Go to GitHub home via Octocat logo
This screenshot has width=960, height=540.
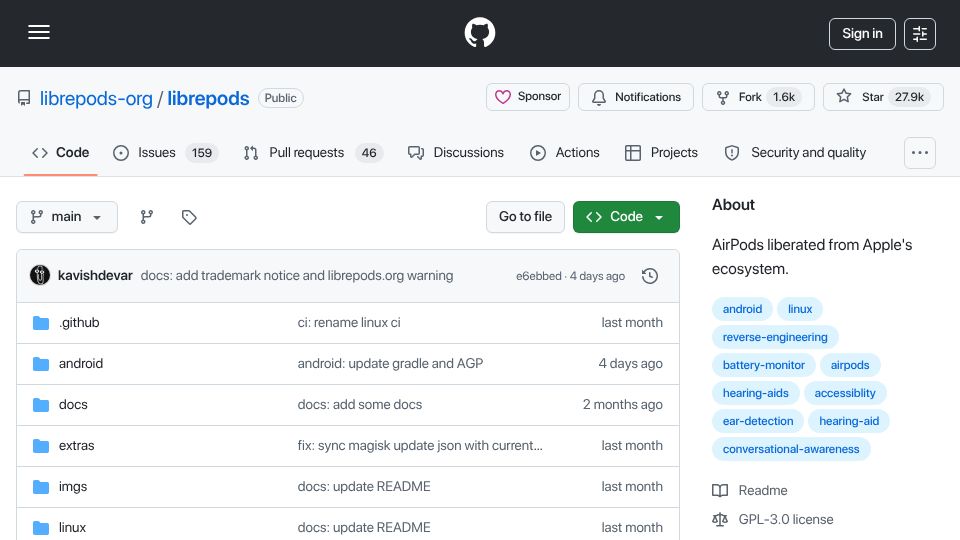479,32
